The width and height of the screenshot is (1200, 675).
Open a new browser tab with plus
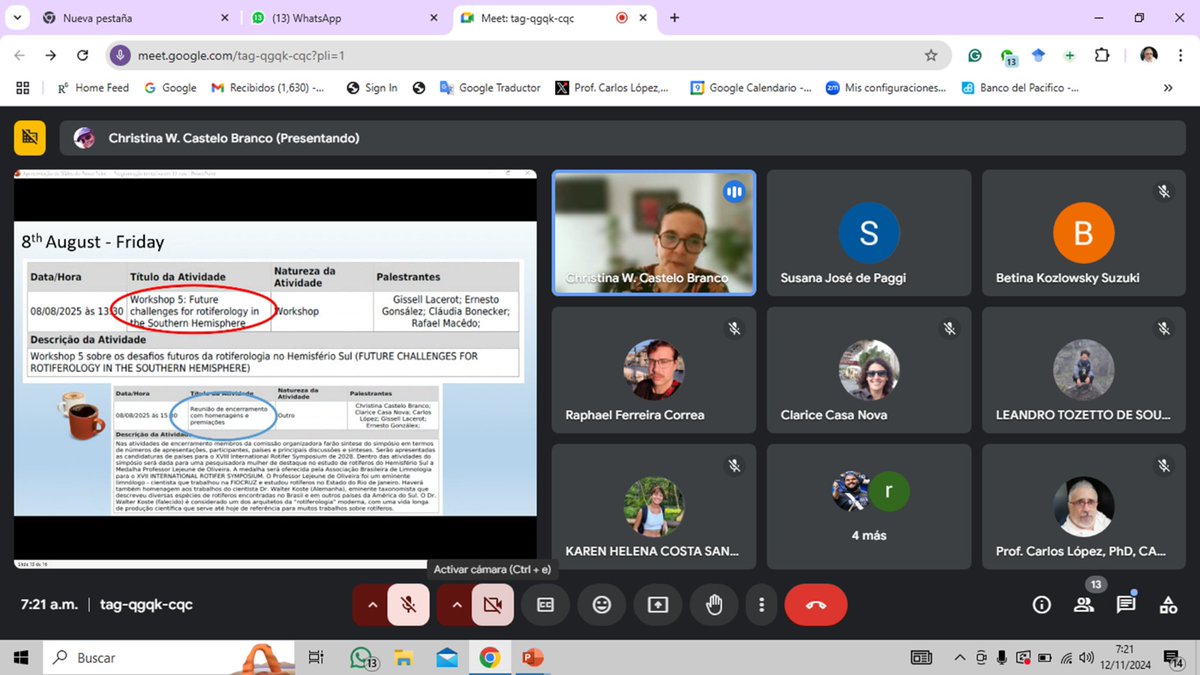675,18
